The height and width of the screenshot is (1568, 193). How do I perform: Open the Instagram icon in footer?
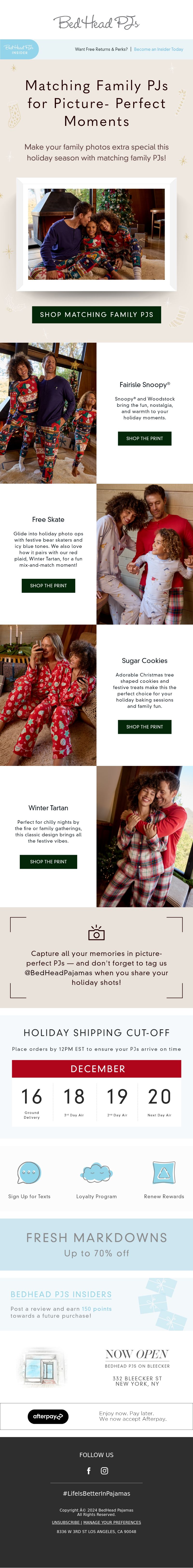104,1471
